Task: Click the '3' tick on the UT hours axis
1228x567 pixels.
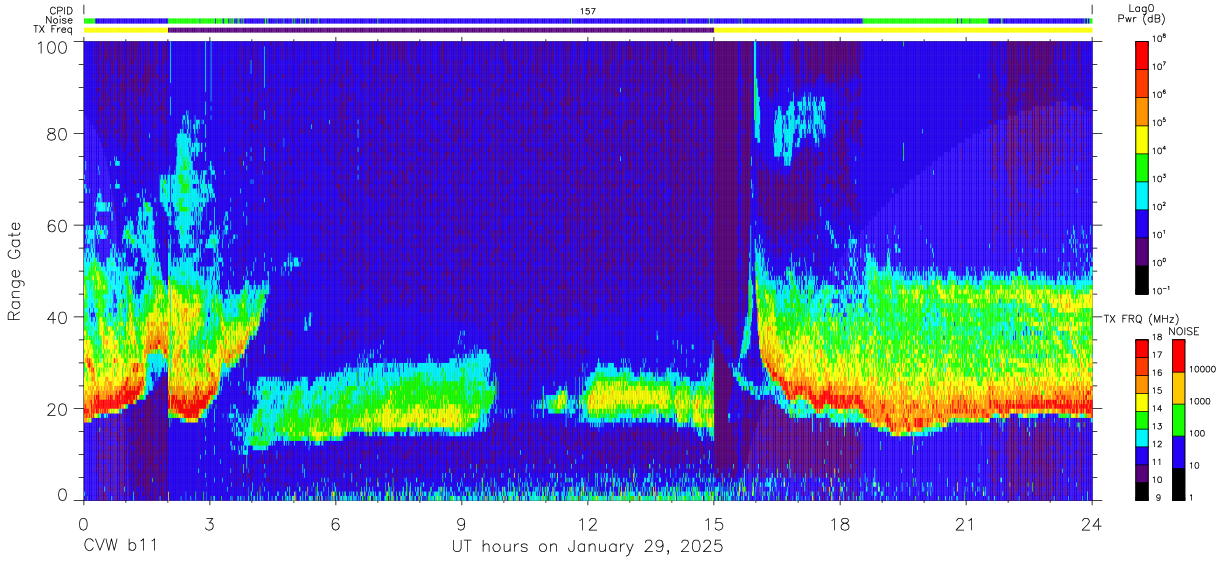Action: pyautogui.click(x=209, y=524)
